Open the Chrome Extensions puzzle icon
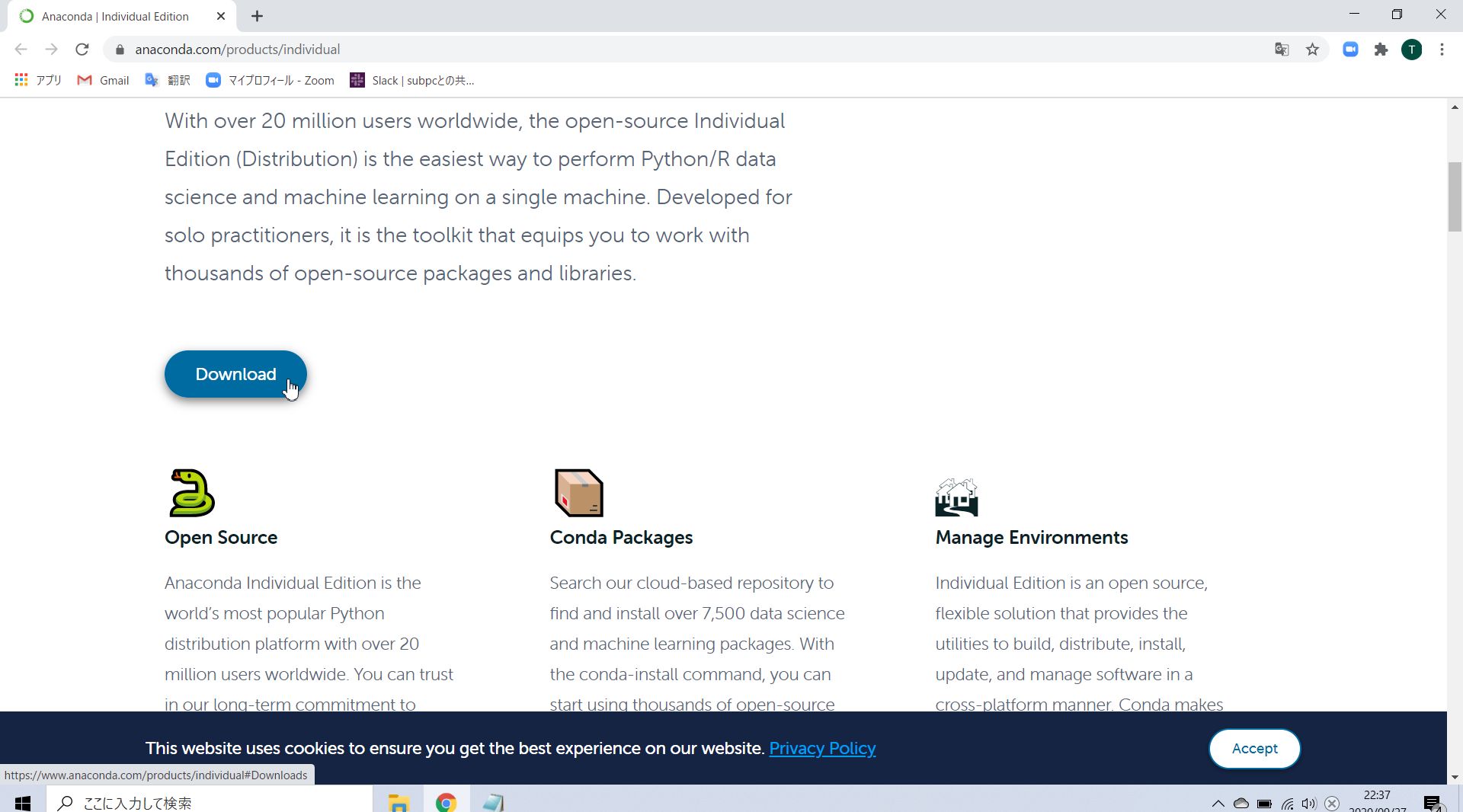The width and height of the screenshot is (1463, 812). 1381,50
